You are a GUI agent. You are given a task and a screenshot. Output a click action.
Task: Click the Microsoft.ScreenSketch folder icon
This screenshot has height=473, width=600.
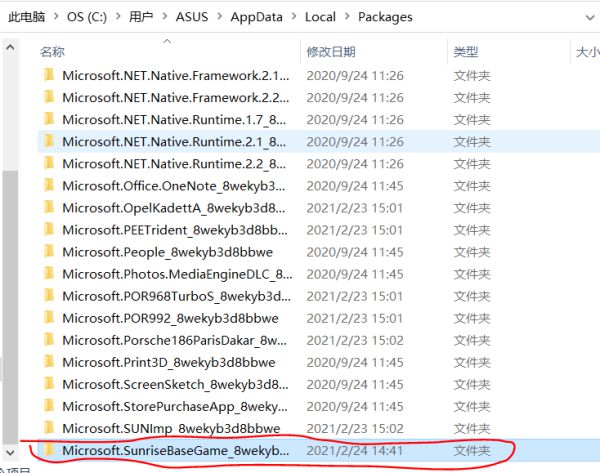[48, 384]
